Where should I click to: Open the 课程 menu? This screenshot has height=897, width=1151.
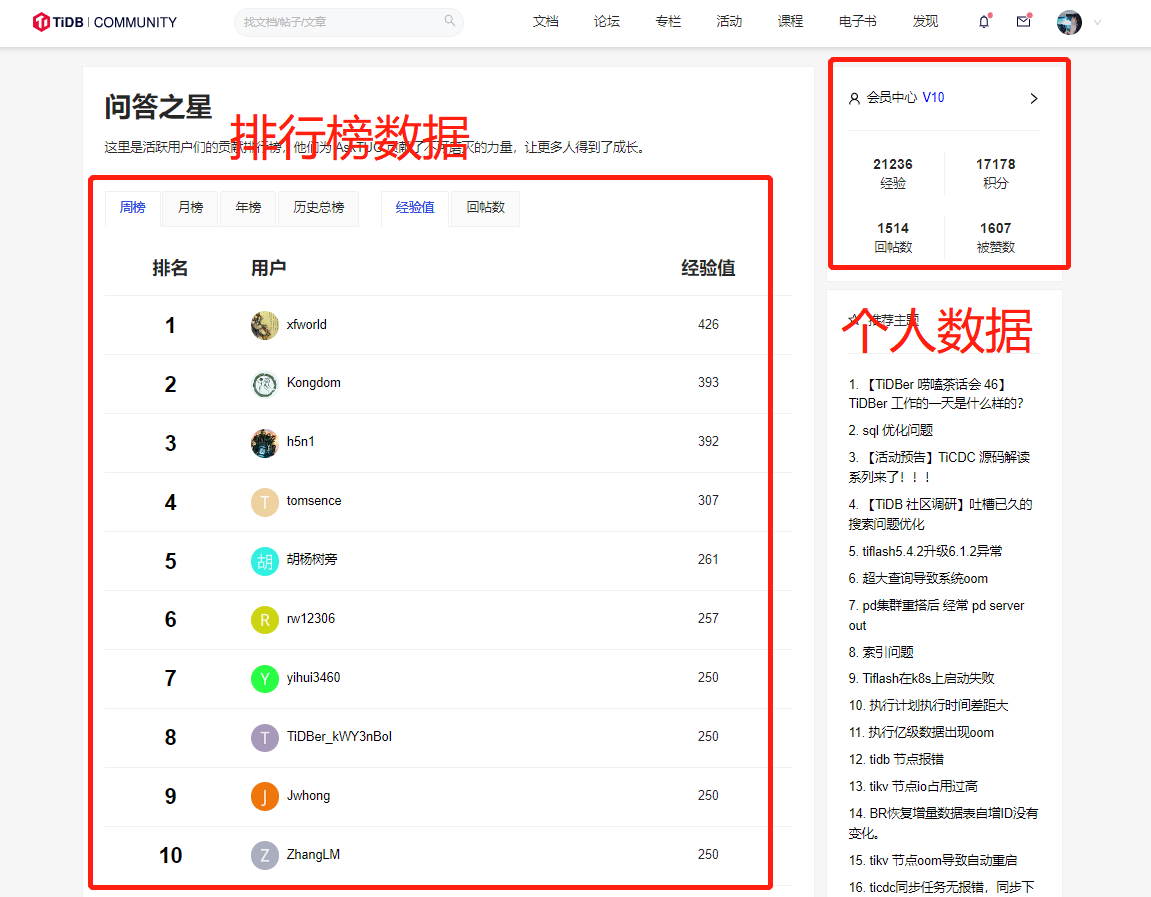click(x=791, y=21)
